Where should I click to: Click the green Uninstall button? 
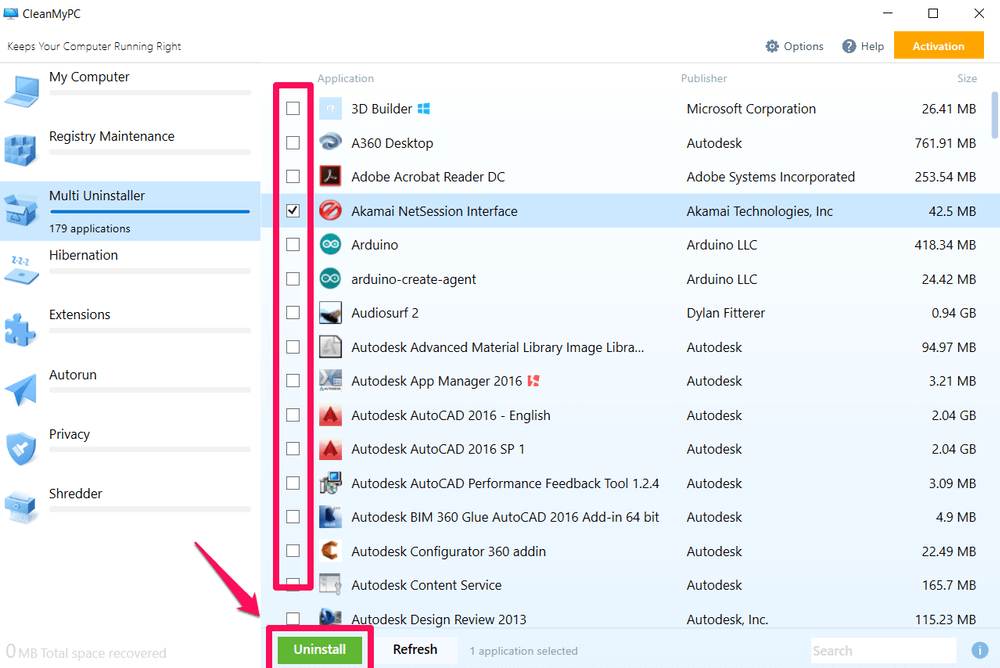pos(320,649)
